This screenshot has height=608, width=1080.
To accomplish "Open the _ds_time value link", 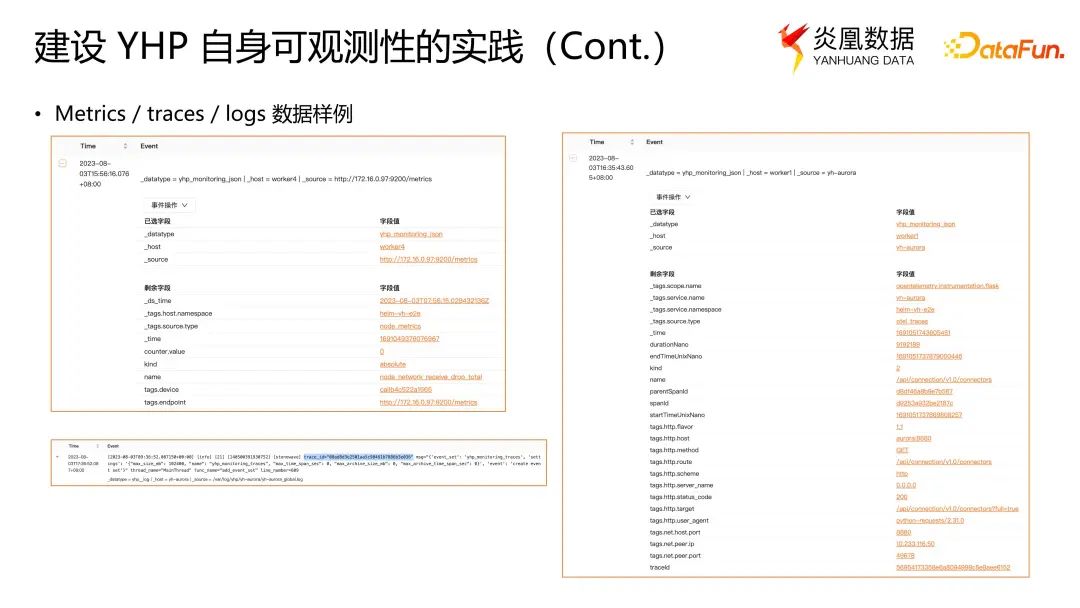I will 434,301.
